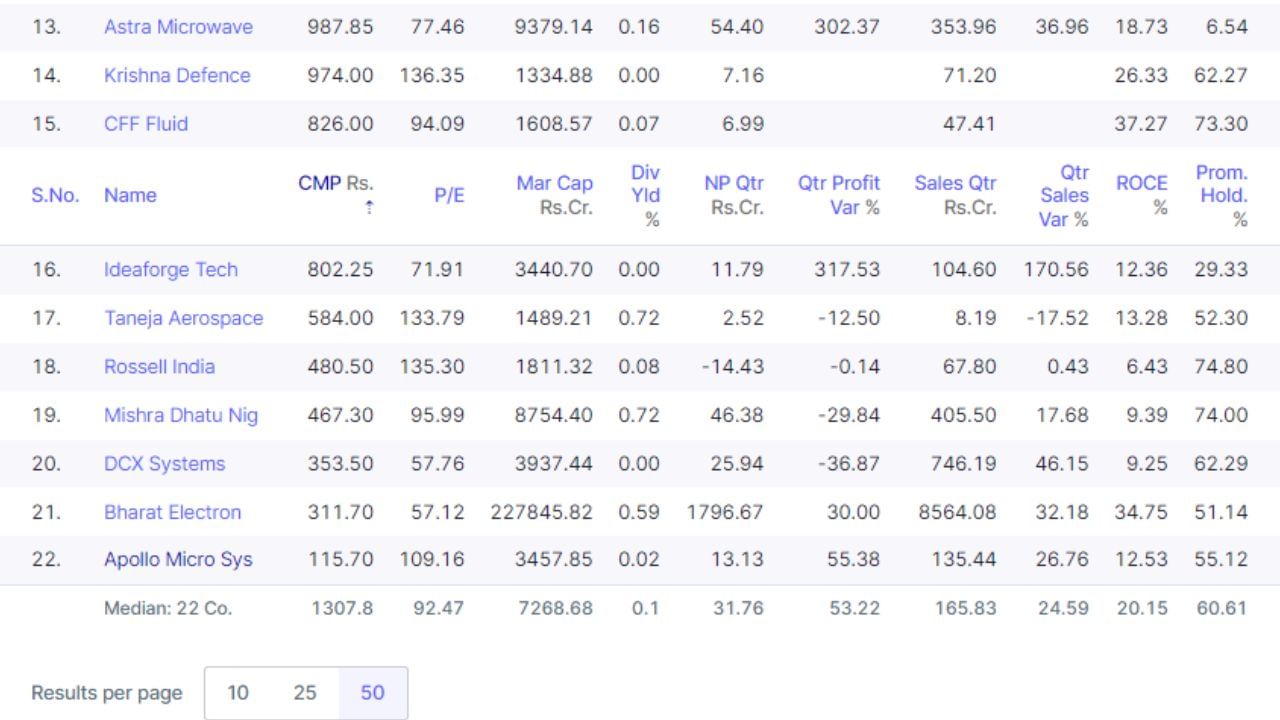Open Taneja Aerospace company link
The image size is (1280, 720).
coord(184,319)
